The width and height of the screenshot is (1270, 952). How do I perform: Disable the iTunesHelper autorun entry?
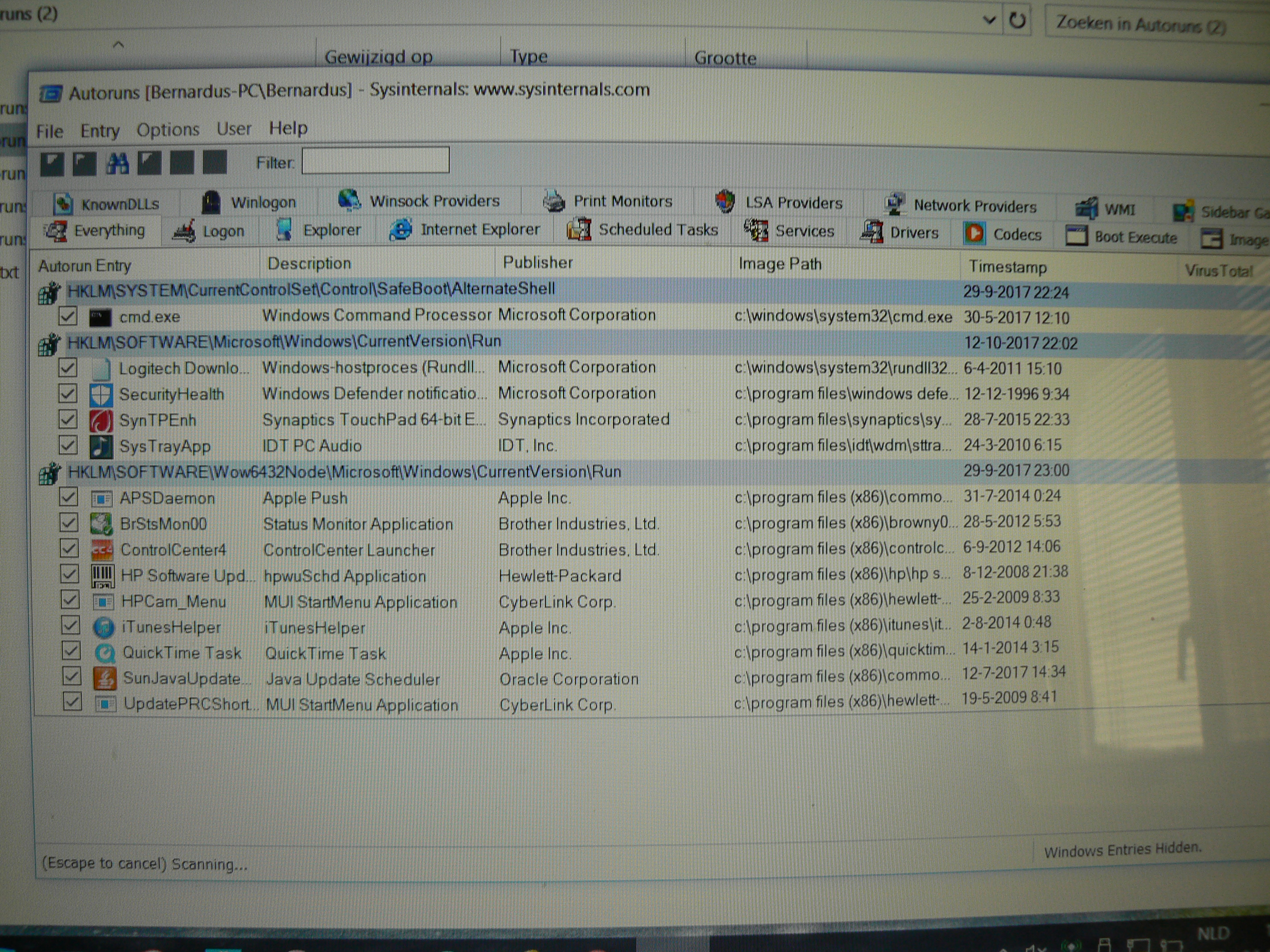pos(71,626)
